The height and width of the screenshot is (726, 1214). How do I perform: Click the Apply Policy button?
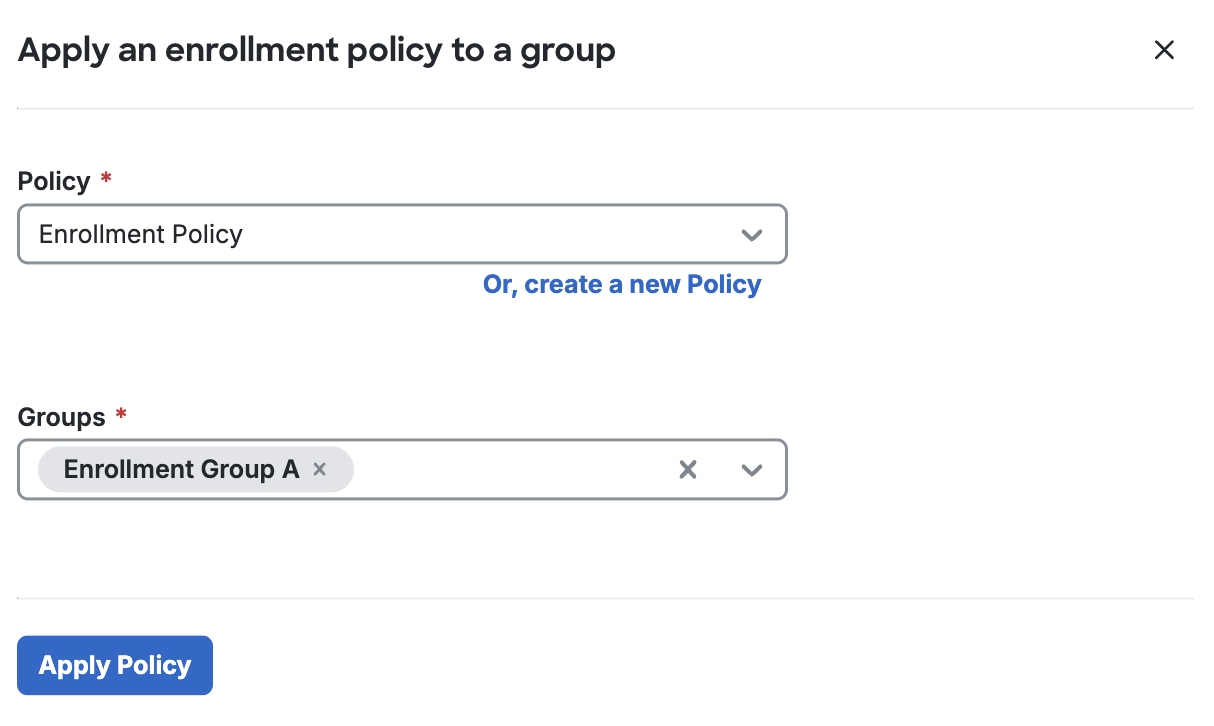click(114, 665)
